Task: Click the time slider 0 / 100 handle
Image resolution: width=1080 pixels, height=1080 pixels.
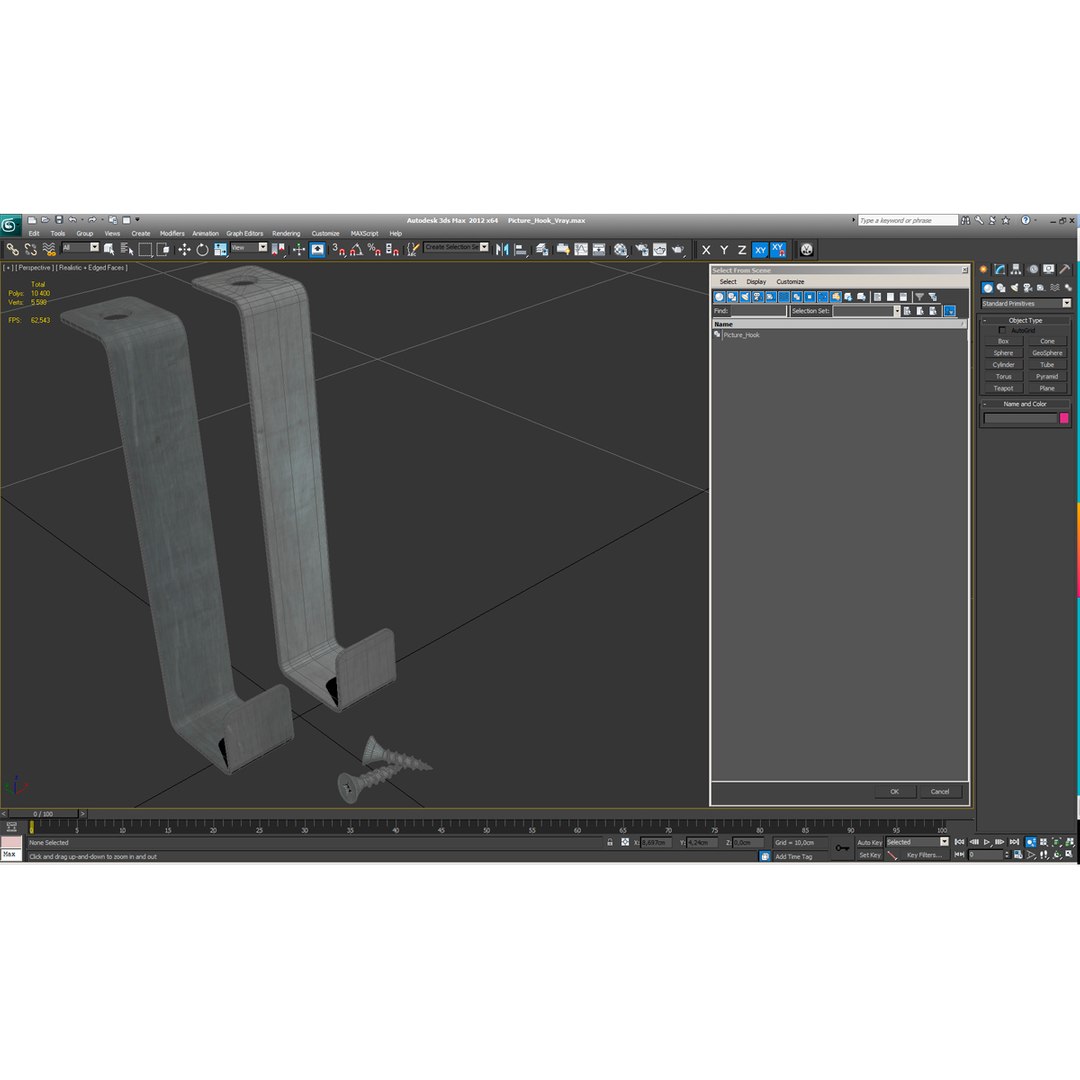Action: point(43,814)
